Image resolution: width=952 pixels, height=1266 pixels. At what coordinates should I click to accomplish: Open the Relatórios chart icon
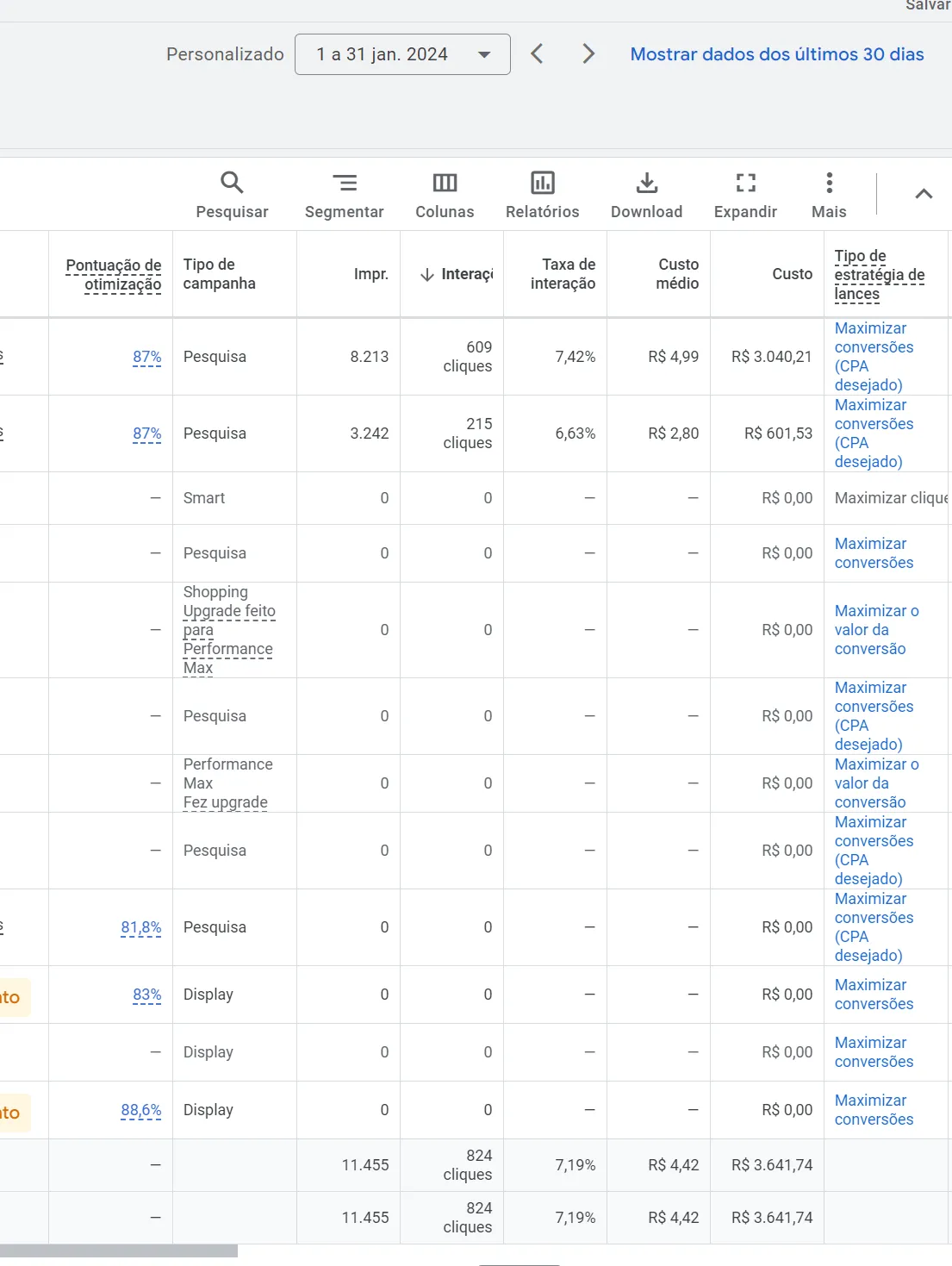click(542, 183)
